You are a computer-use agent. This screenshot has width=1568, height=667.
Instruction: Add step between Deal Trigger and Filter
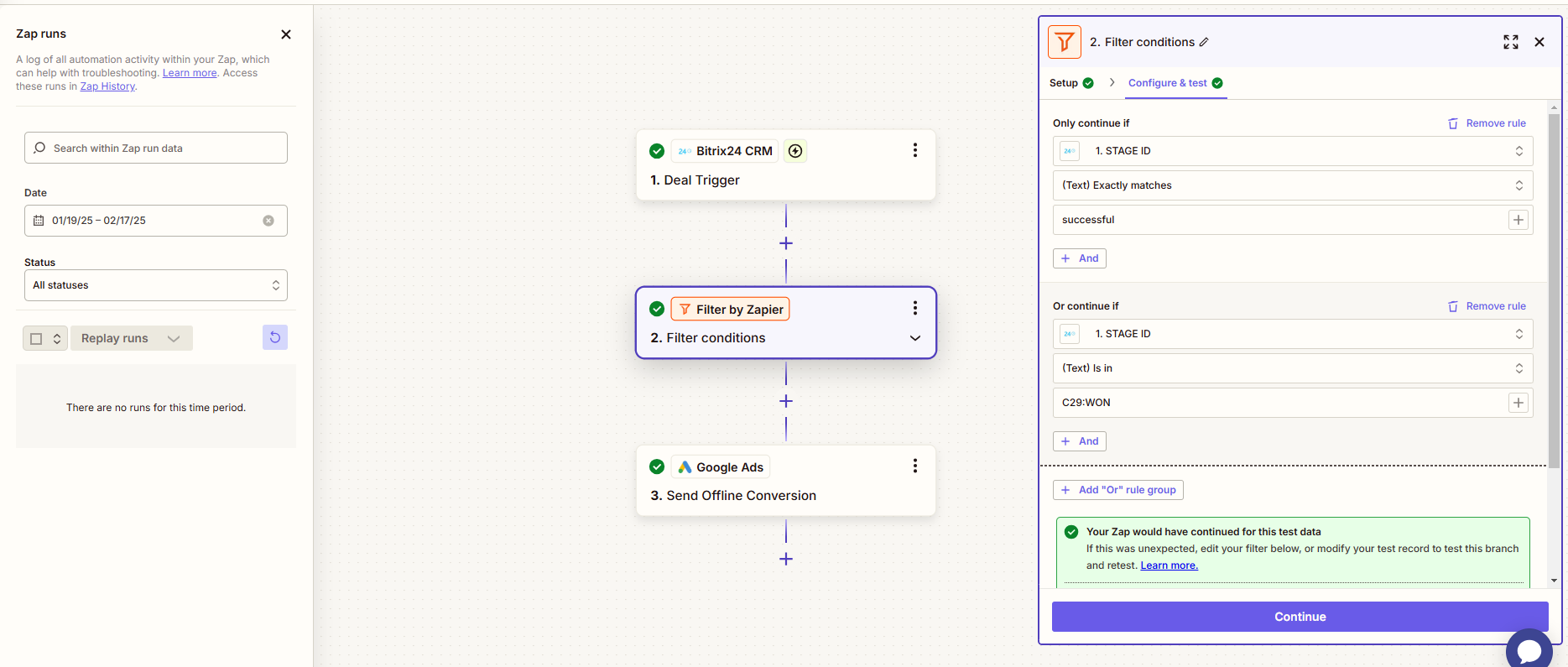pyautogui.click(x=786, y=243)
